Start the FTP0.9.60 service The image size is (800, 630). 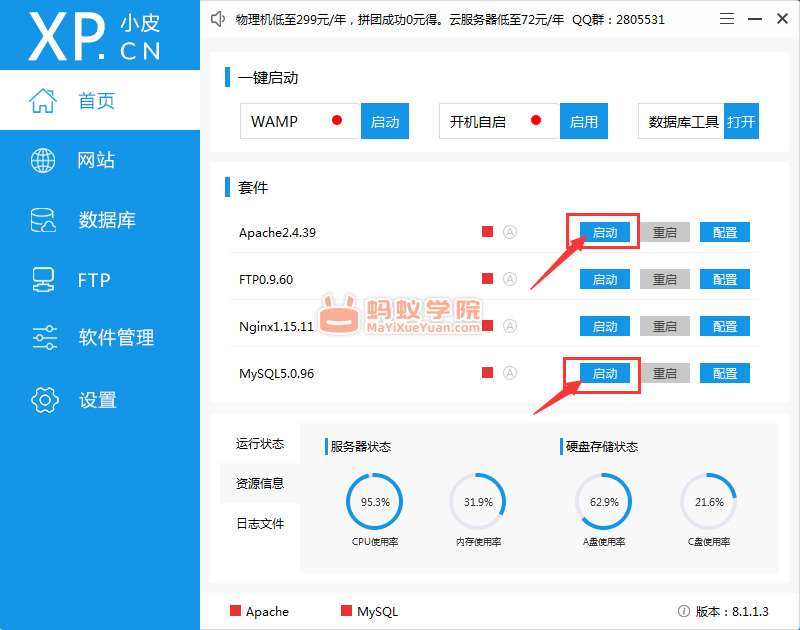tap(605, 279)
